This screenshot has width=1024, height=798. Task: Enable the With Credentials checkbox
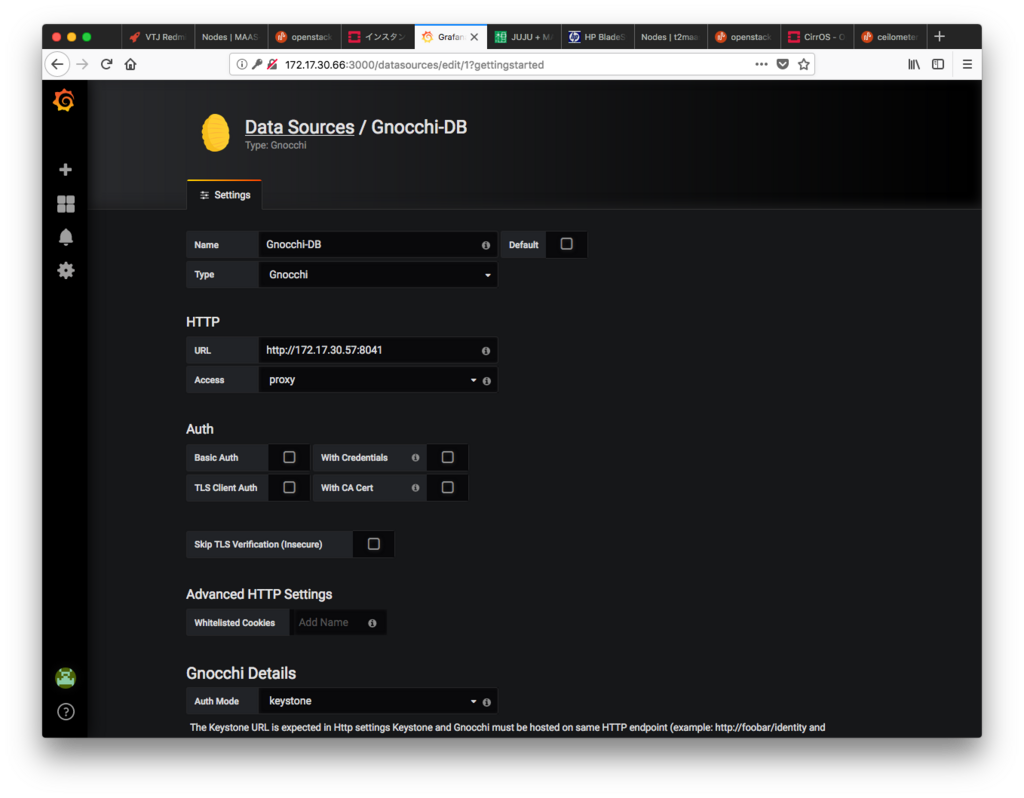point(447,457)
